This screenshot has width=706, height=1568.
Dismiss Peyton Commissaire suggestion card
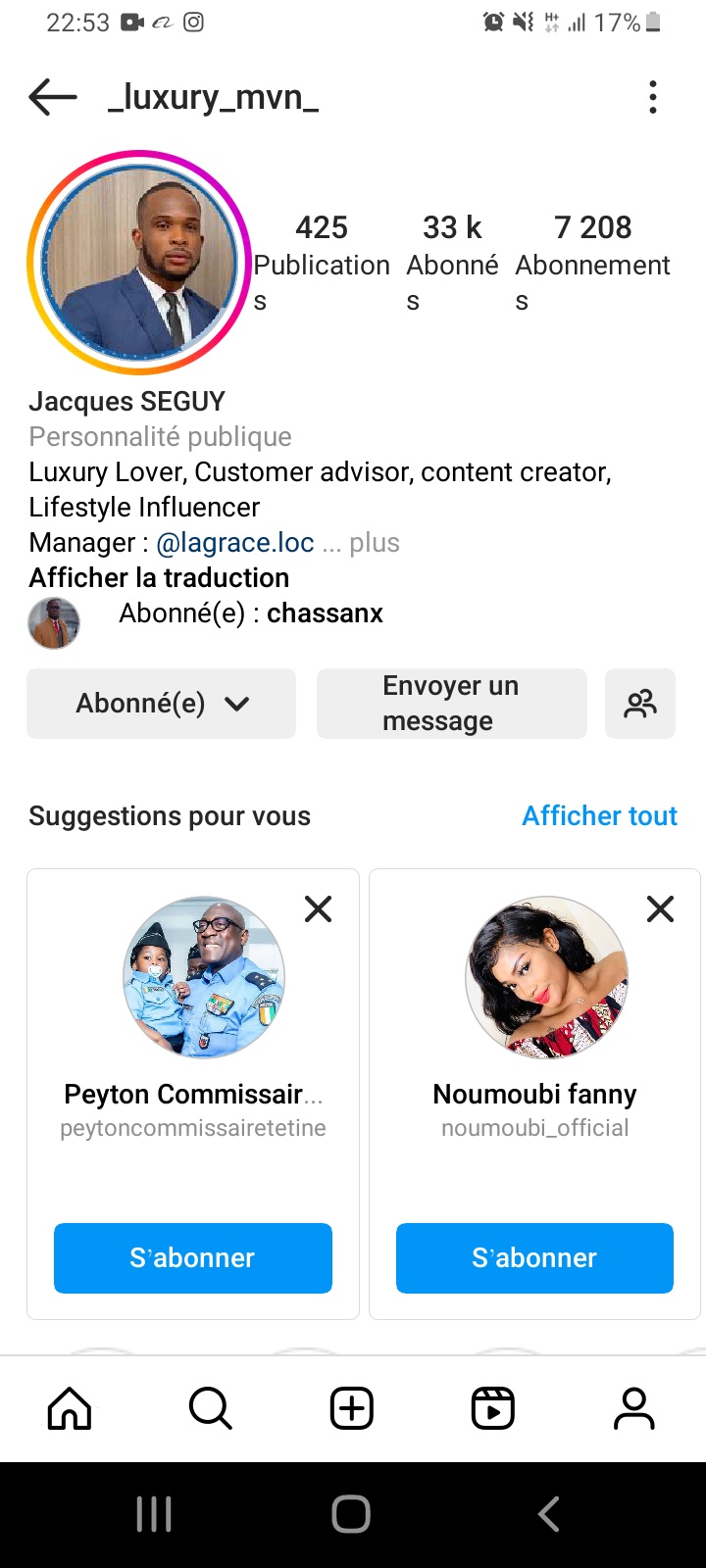[319, 909]
